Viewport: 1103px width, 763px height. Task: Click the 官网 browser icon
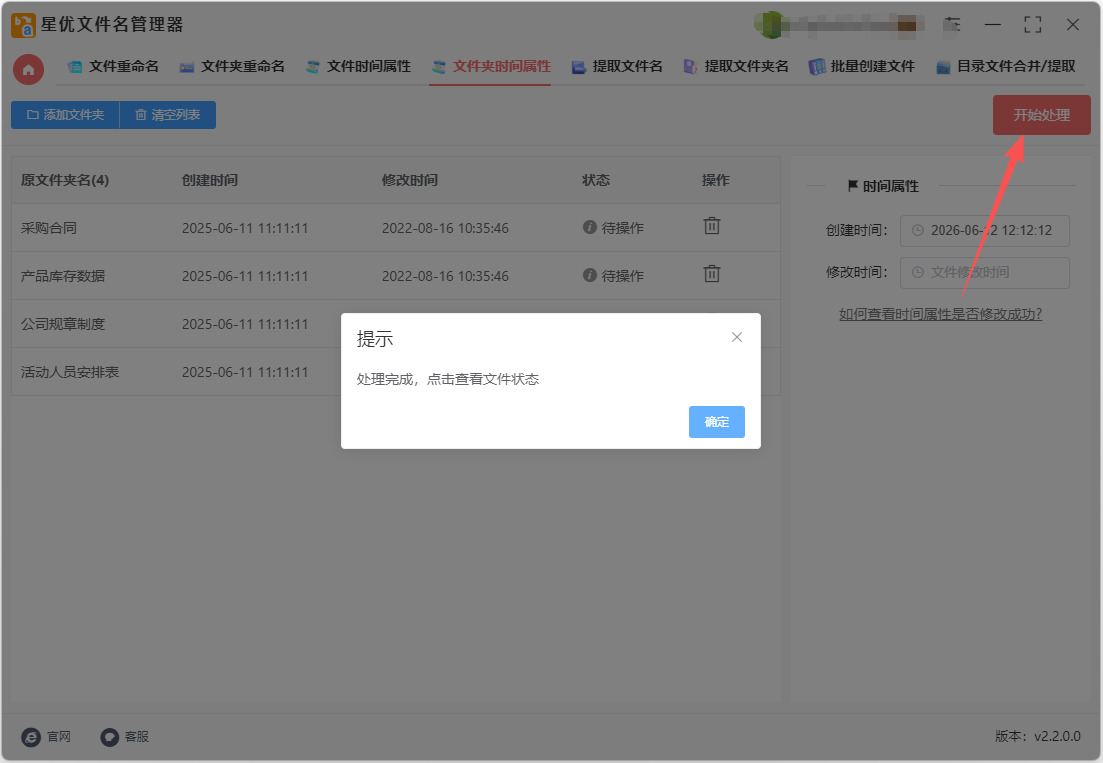coord(31,736)
